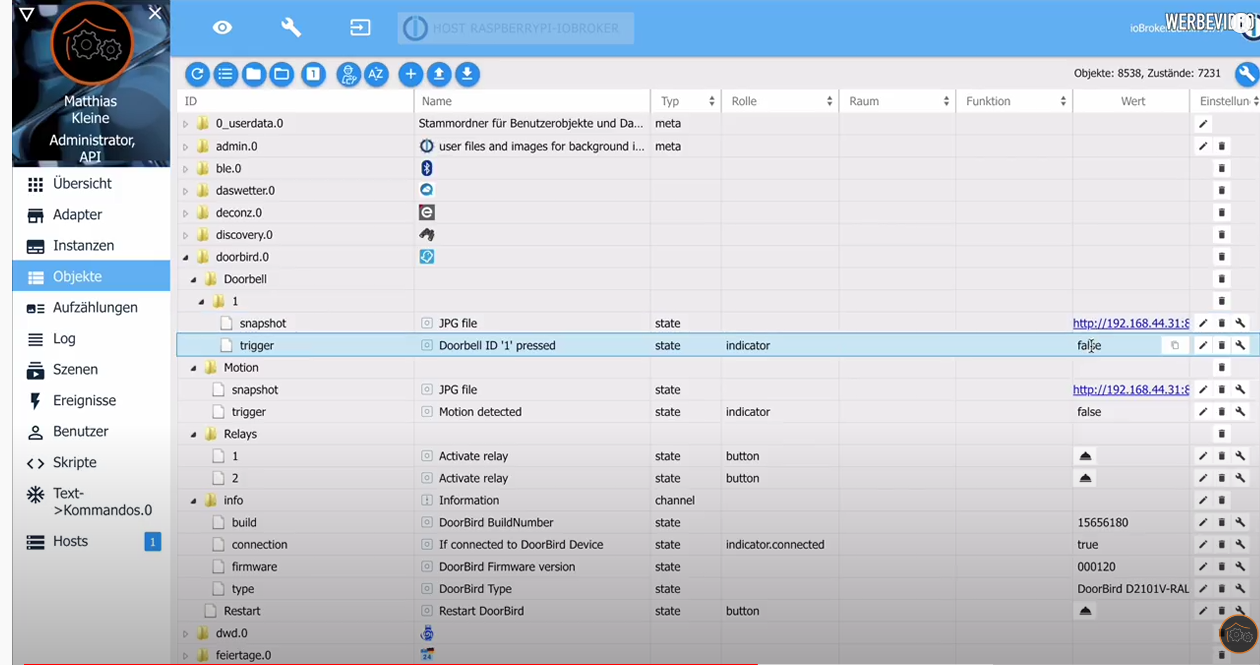The image size is (1260, 665).
Task: Open Hosts in sidebar
Action: (91, 542)
